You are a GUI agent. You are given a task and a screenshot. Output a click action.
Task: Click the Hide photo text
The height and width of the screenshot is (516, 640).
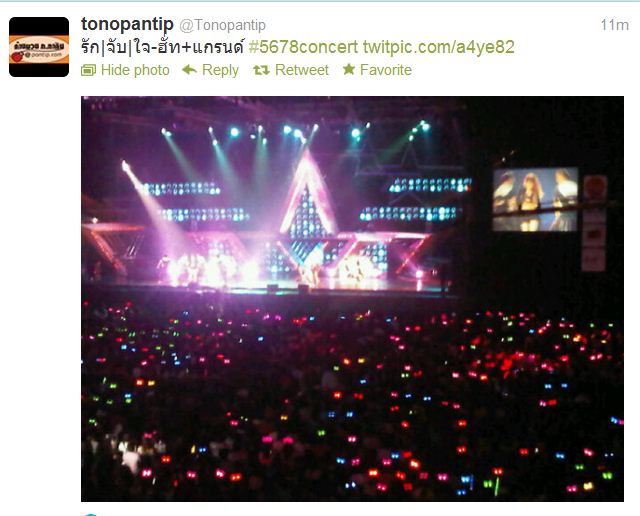[x=135, y=70]
